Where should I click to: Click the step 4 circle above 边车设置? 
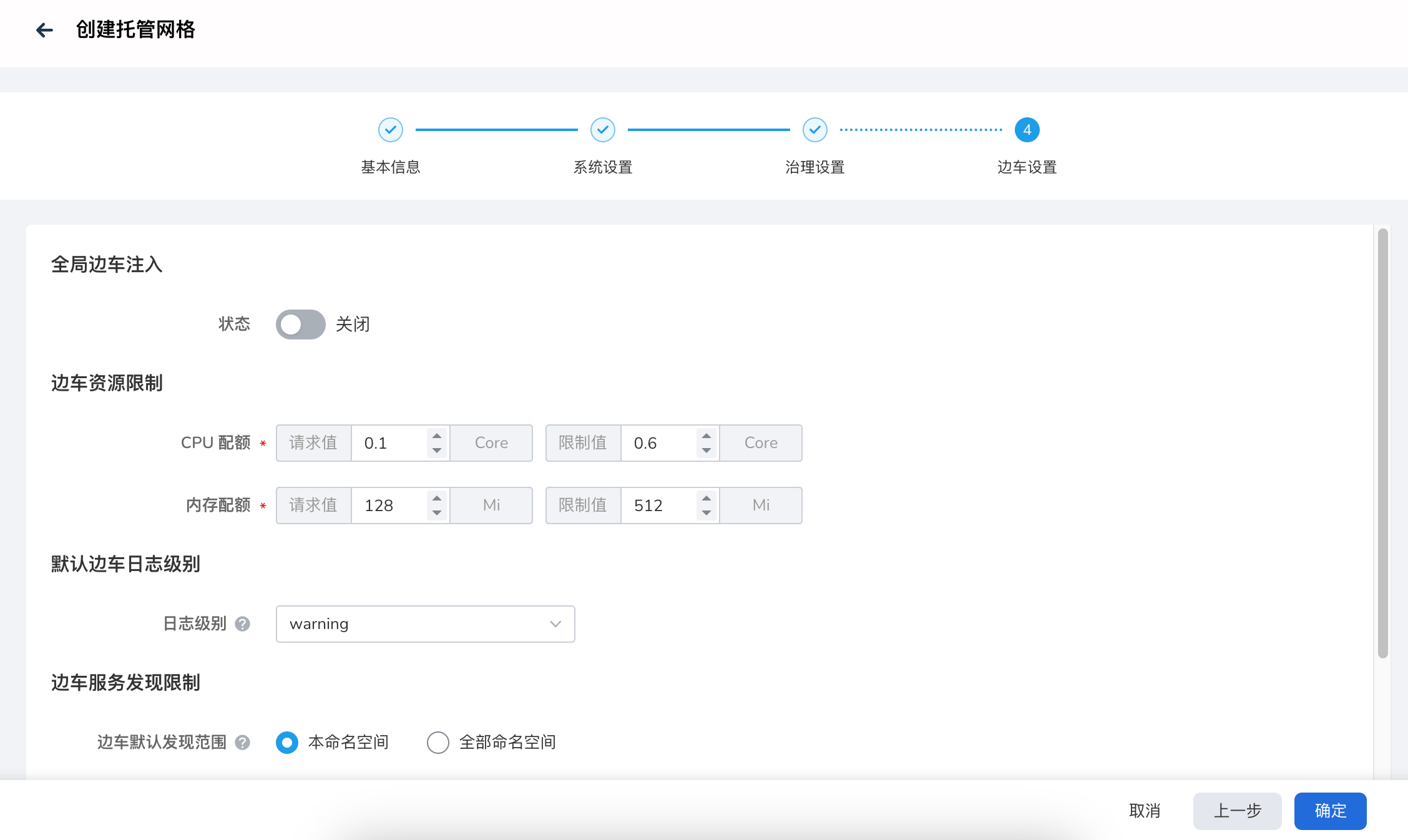1027,129
